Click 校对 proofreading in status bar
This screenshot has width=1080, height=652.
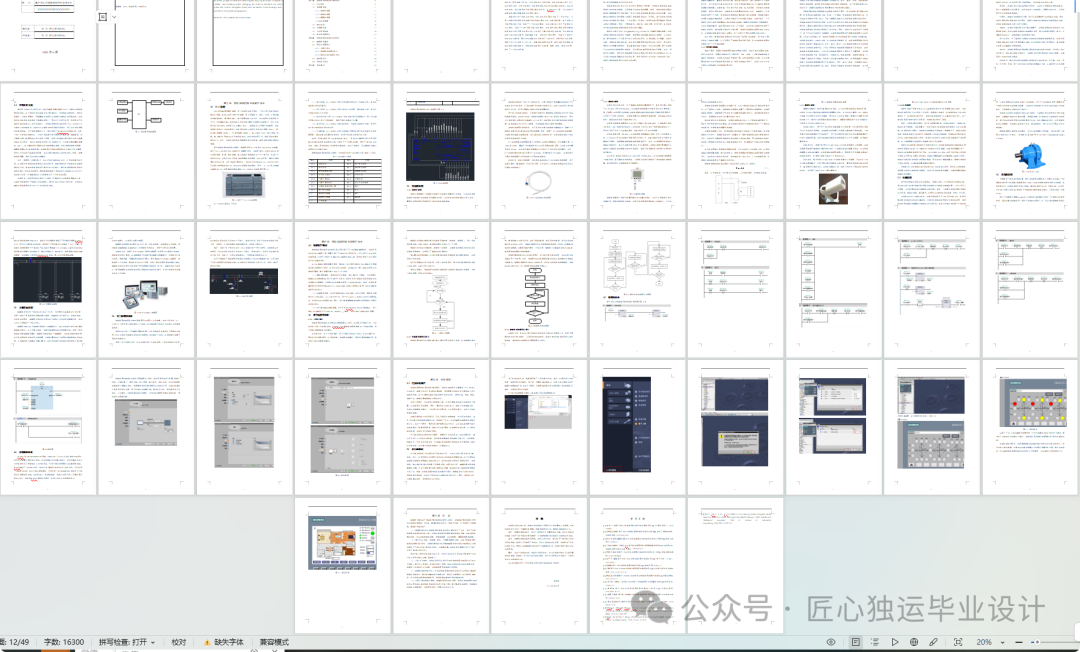point(179,642)
